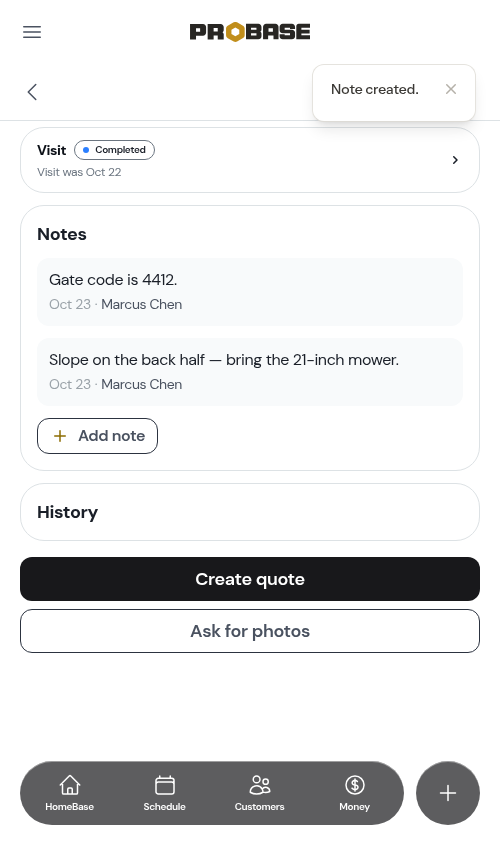Click Add note button
500x845 pixels.
pos(98,436)
